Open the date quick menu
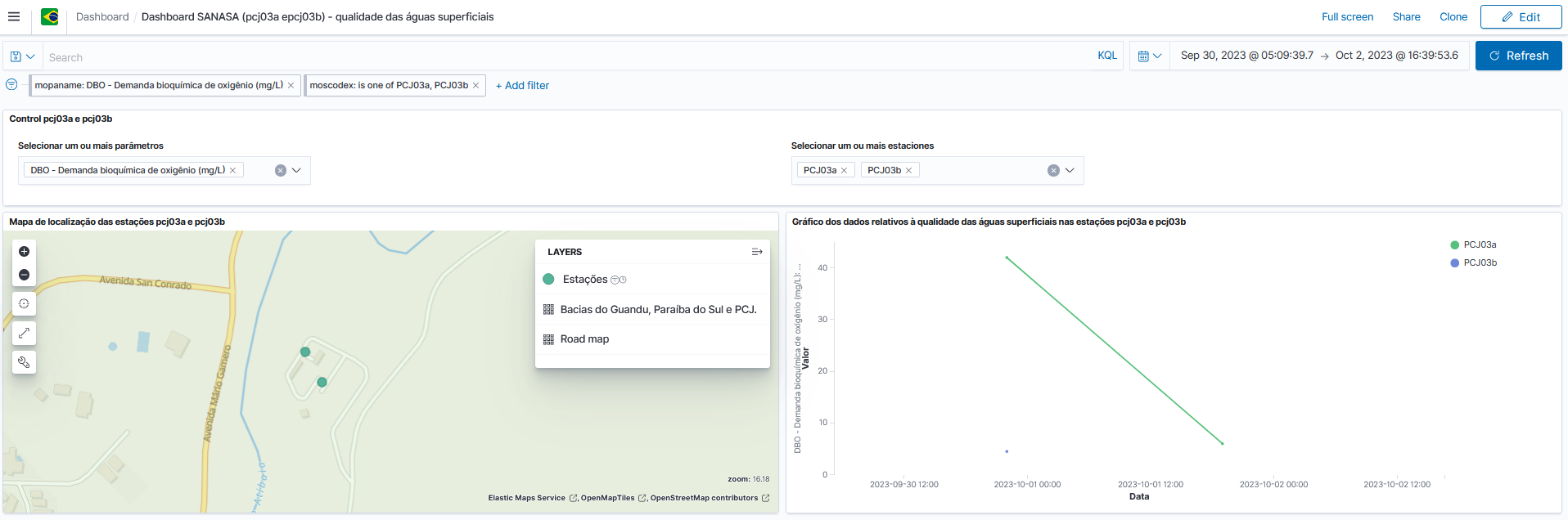This screenshot has width=1568, height=520. (x=1150, y=56)
